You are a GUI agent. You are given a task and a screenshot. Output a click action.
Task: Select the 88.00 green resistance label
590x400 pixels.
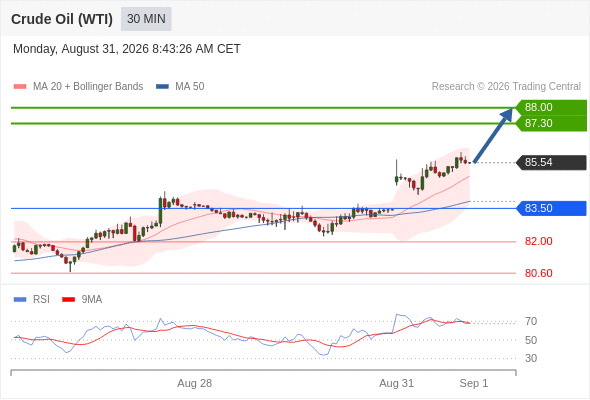pyautogui.click(x=551, y=107)
